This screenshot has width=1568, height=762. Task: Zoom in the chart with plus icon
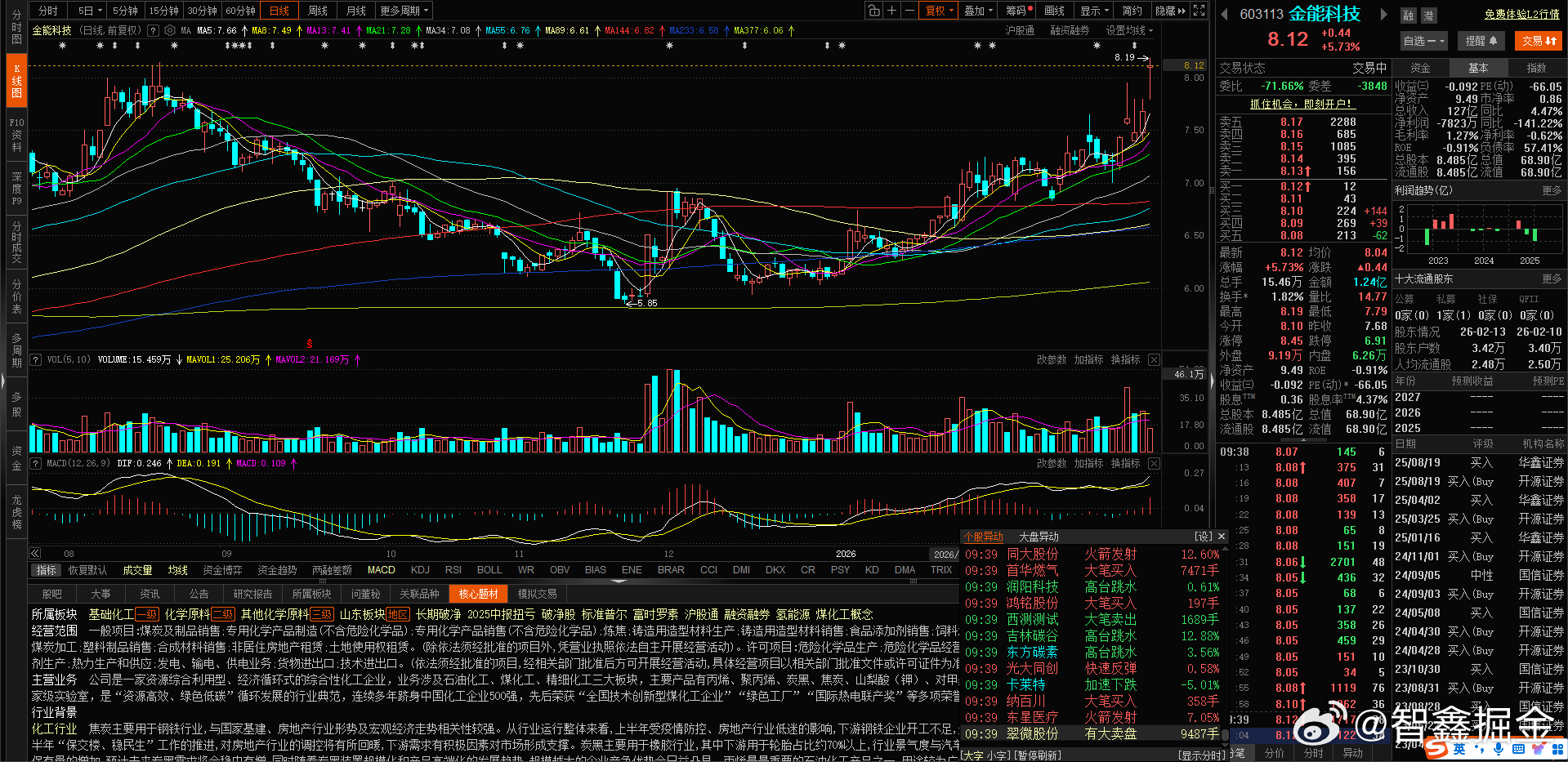pos(892,11)
